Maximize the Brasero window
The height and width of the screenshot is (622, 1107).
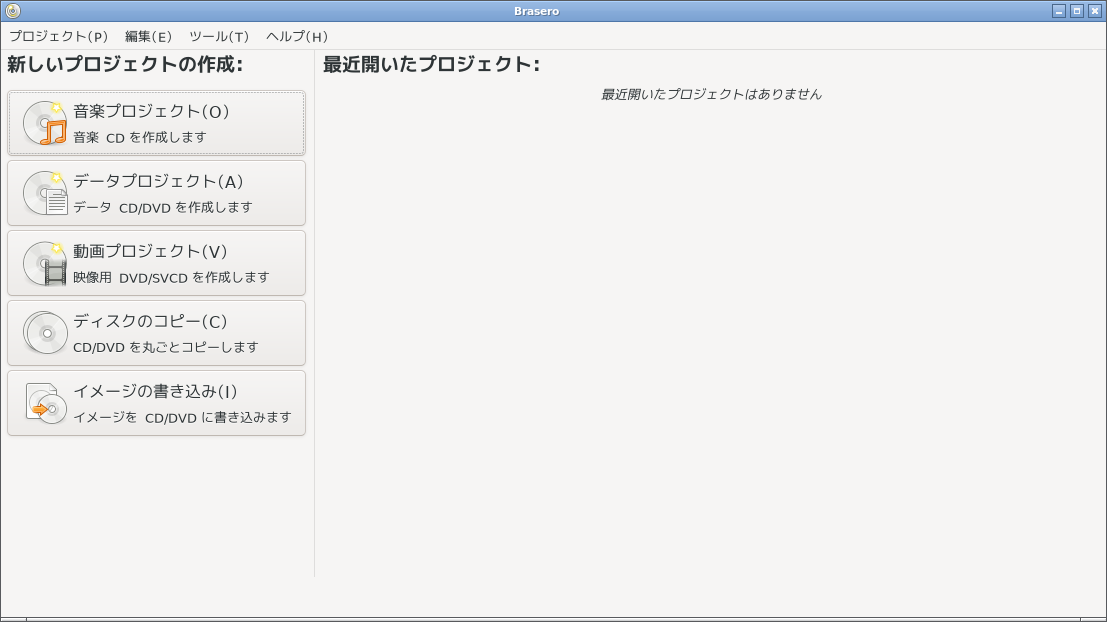point(1077,11)
